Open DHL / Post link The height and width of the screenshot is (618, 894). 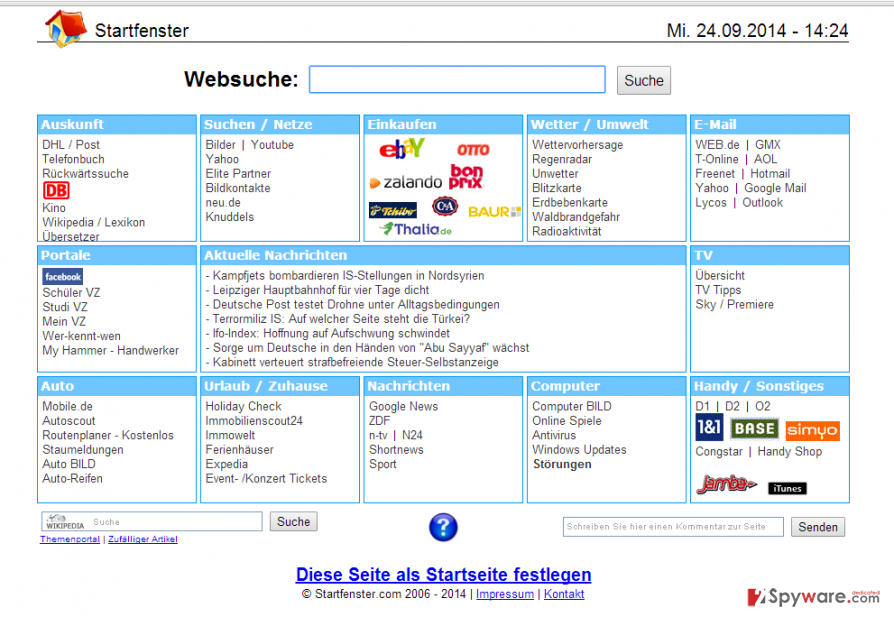pyautogui.click(x=71, y=145)
